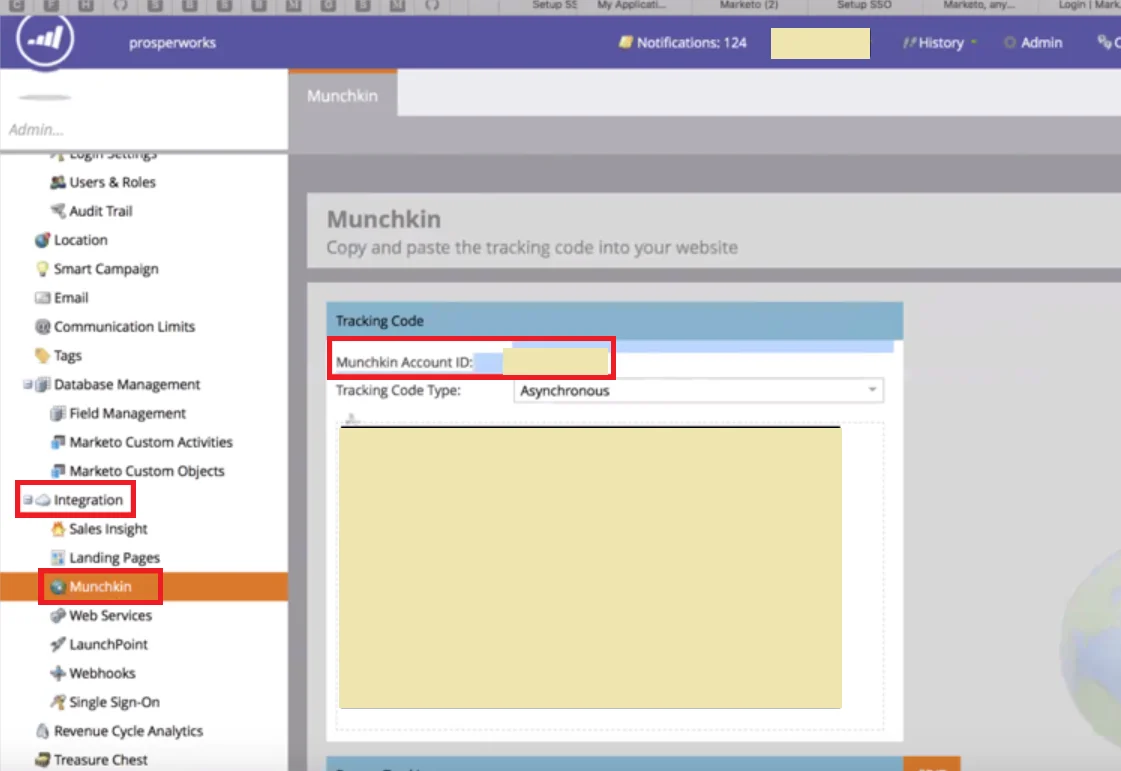Click the Audit Trail icon
This screenshot has width=1121, height=771.
click(58, 211)
